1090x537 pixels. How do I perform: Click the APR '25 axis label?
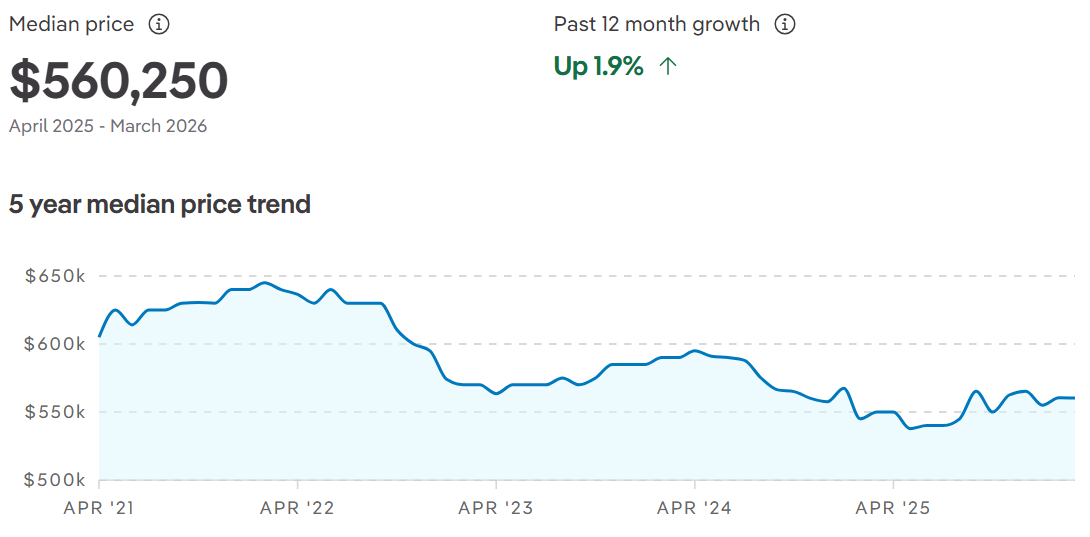pos(892,508)
